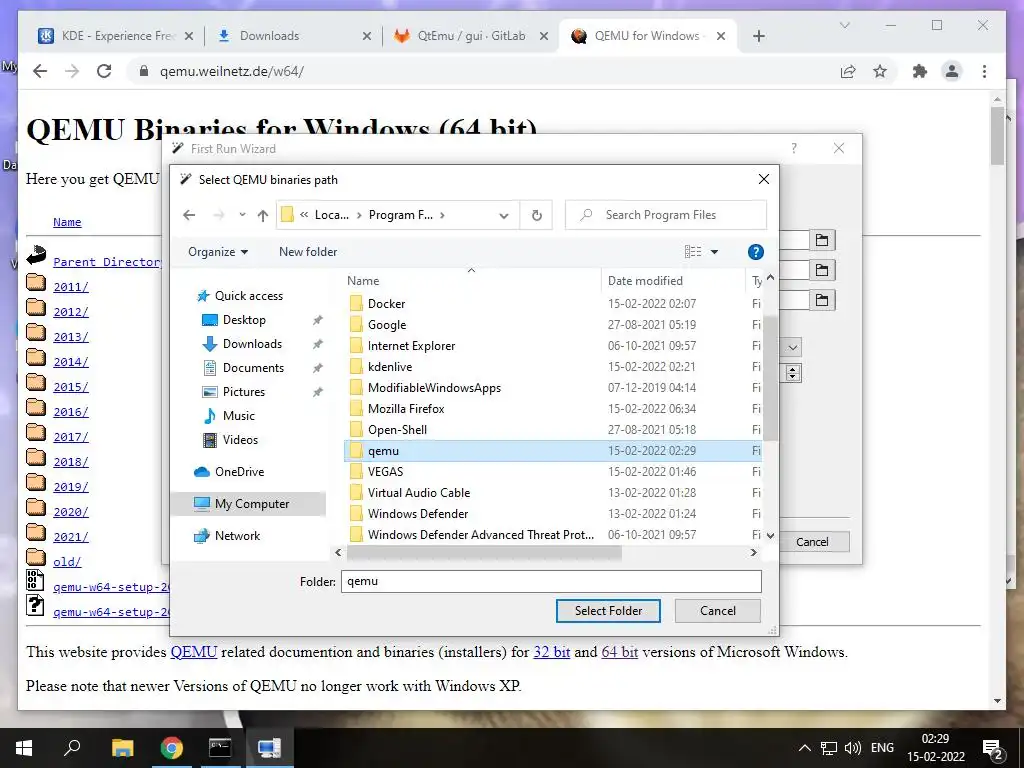Click Select Folder button
Screen dimensions: 1024x768
tap(608, 611)
